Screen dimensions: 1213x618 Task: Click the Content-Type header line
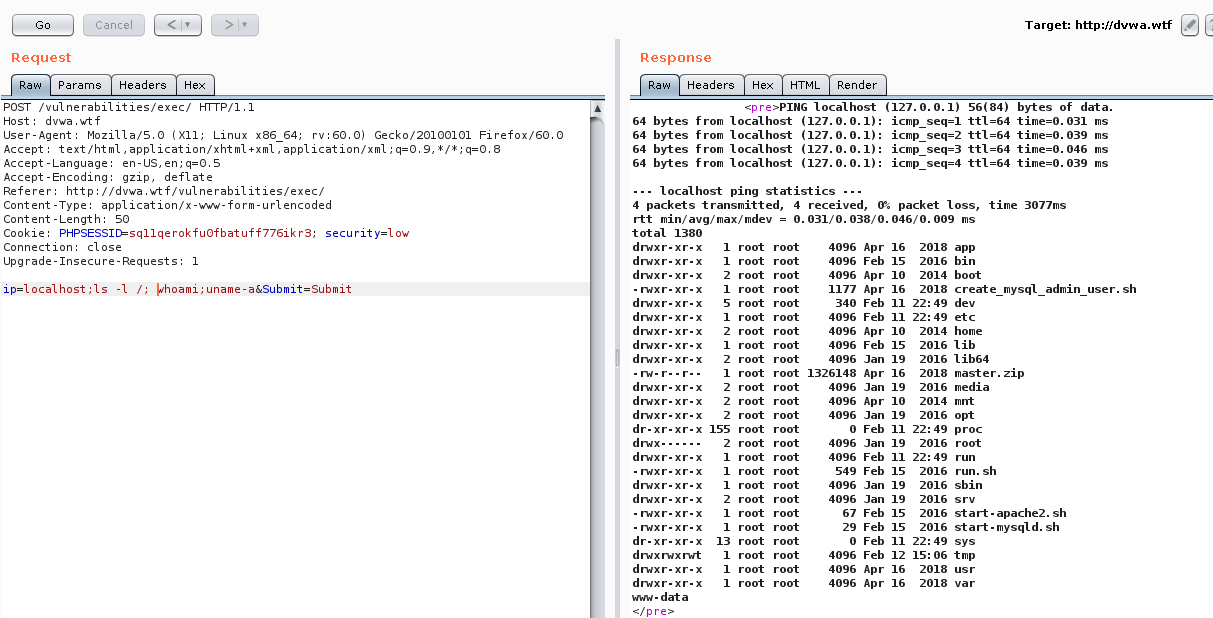pyautogui.click(x=167, y=205)
